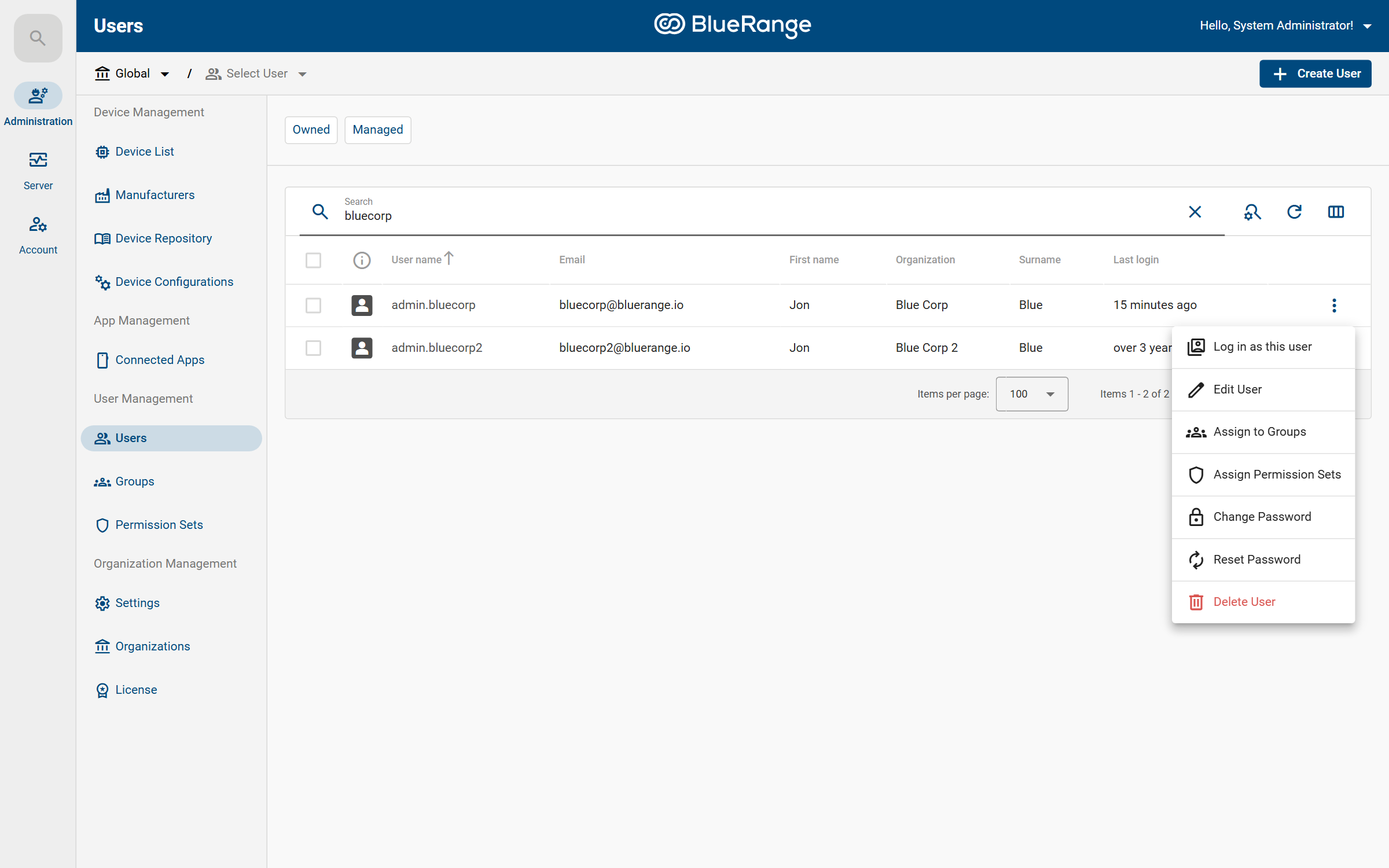Tick the checkbox for admin.bluecorp2
The width and height of the screenshot is (1389, 868).
tap(313, 348)
